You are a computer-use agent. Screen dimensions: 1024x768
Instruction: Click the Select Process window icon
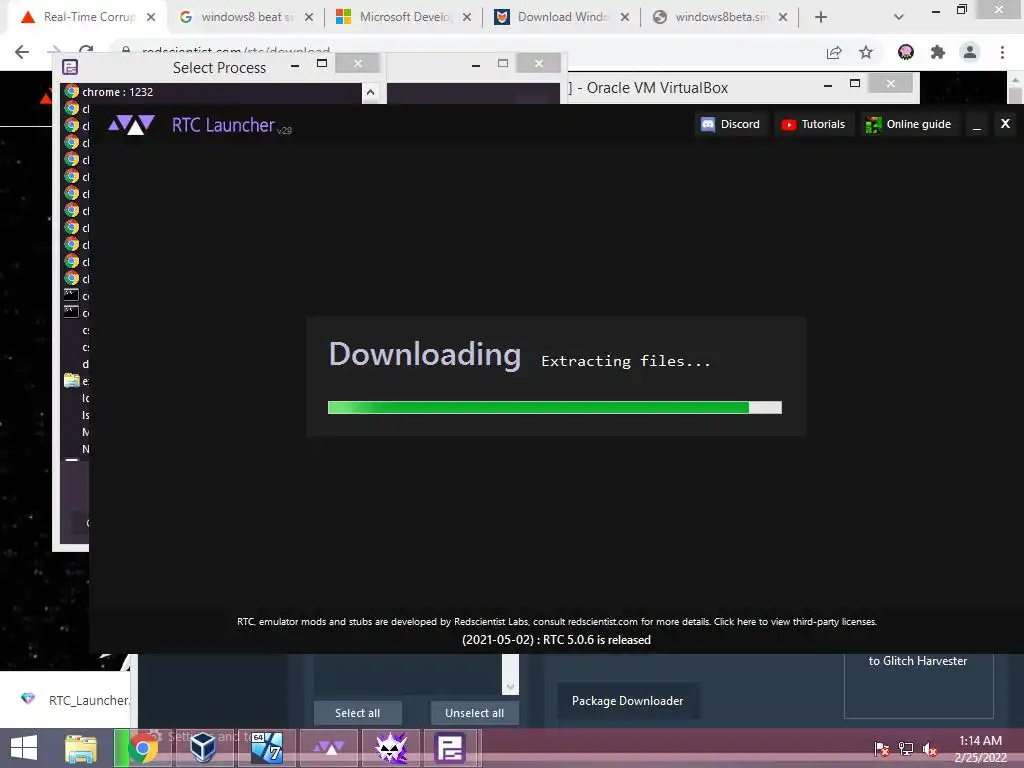[x=70, y=67]
